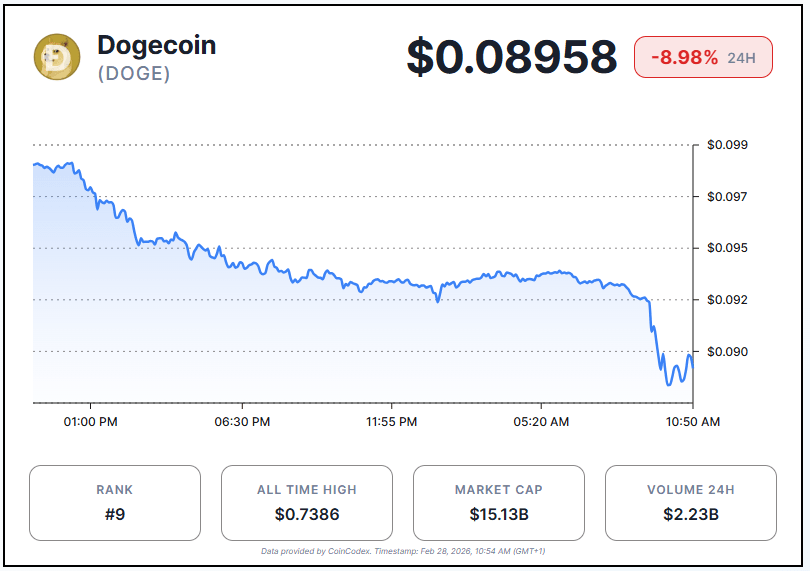810x571 pixels.
Task: Click the $0.092 price axis label
Action: (x=727, y=300)
